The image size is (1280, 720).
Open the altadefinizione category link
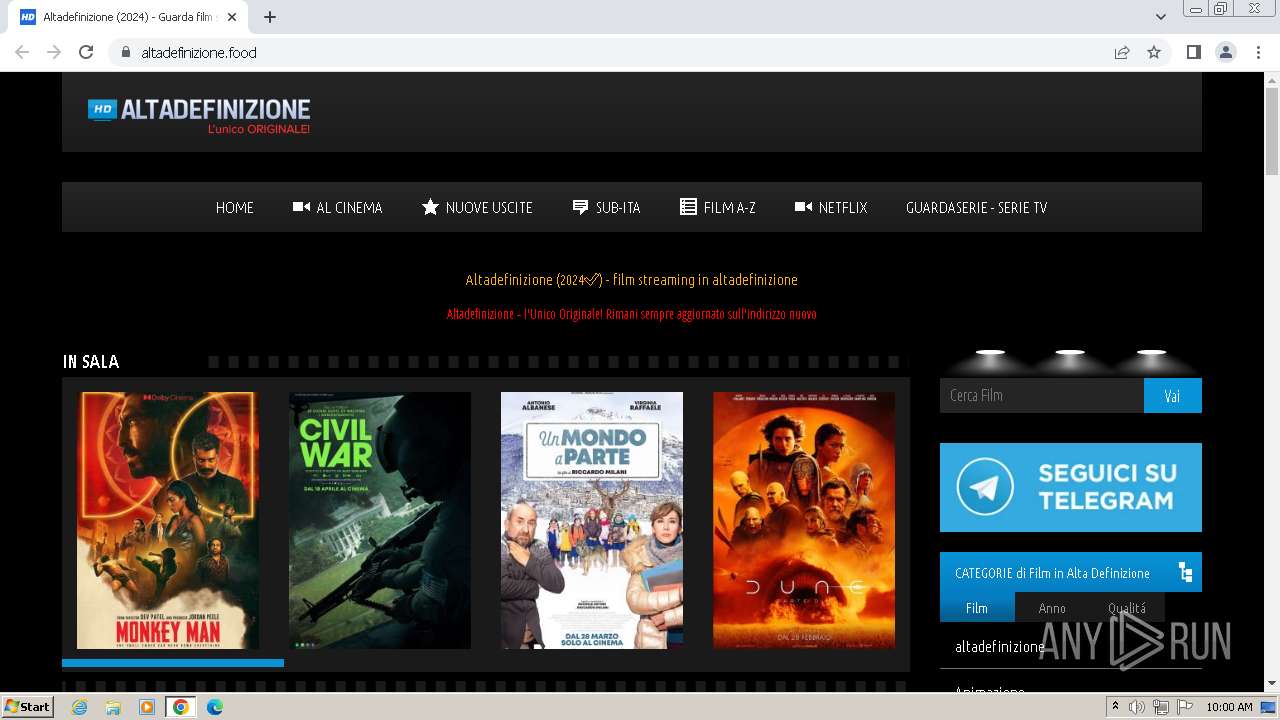click(1000, 647)
